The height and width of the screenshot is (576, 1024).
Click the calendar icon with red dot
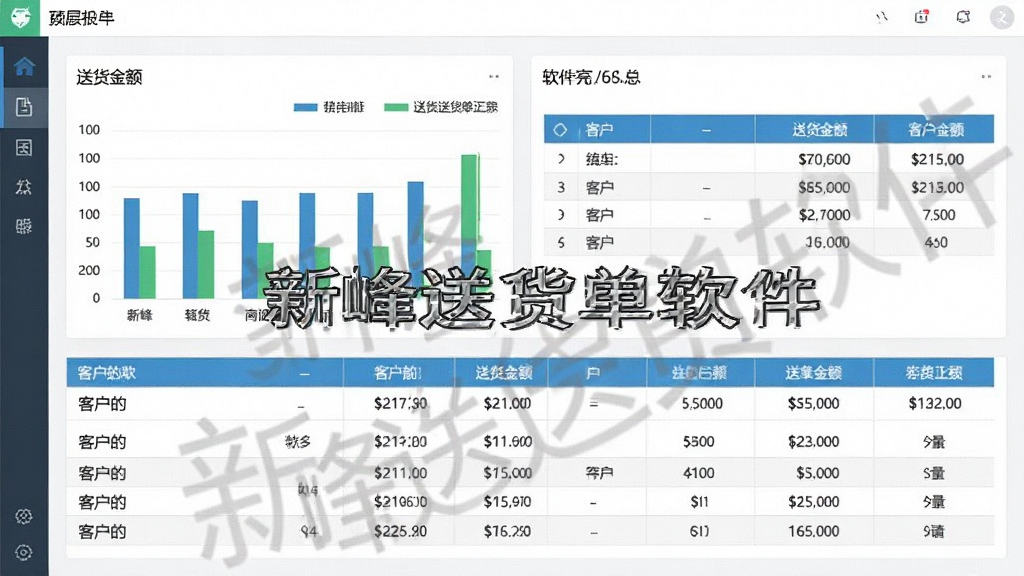921,17
